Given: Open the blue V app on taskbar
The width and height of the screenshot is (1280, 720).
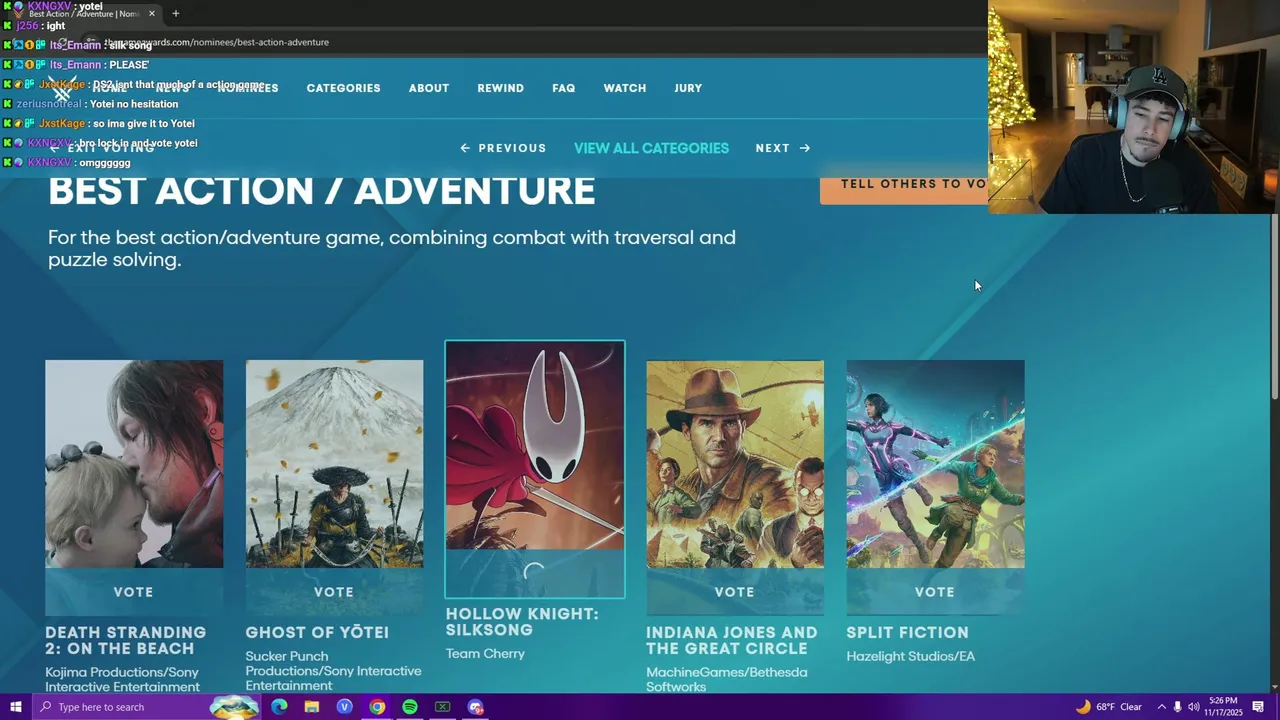Looking at the screenshot, I should tap(345, 707).
